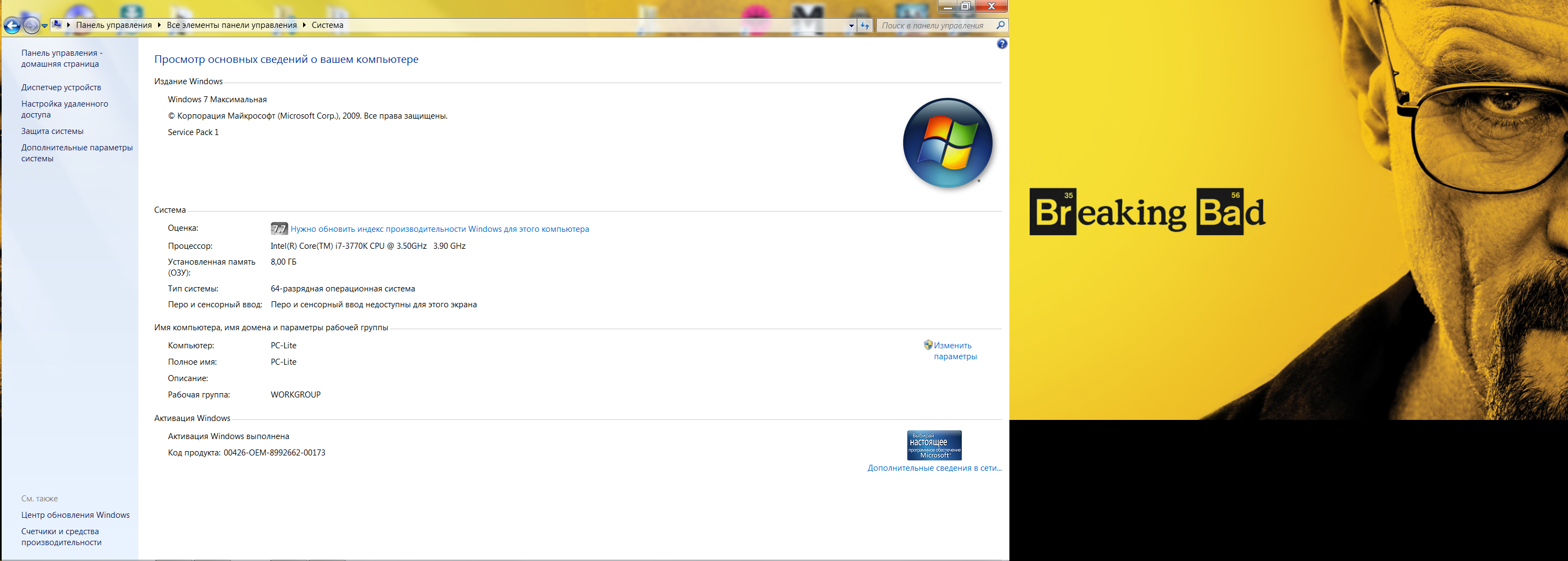Open 'Диспетчер устройств' from sidebar
Viewport: 1568px width, 561px height.
click(x=61, y=87)
